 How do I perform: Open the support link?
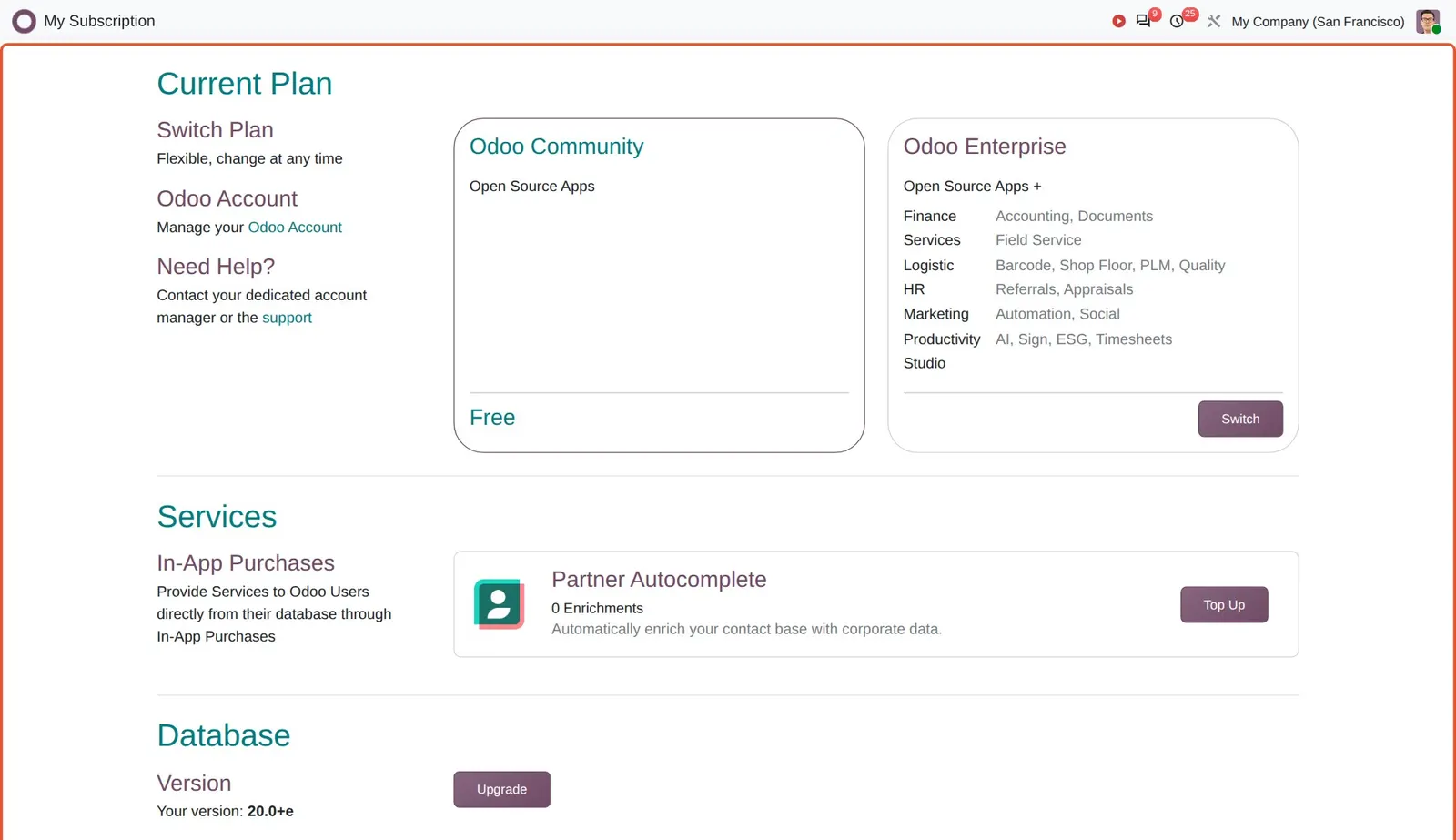click(287, 318)
